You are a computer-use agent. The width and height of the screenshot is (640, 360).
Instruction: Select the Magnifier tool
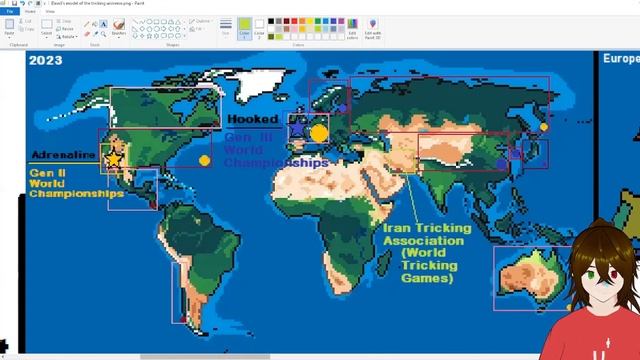pos(104,34)
